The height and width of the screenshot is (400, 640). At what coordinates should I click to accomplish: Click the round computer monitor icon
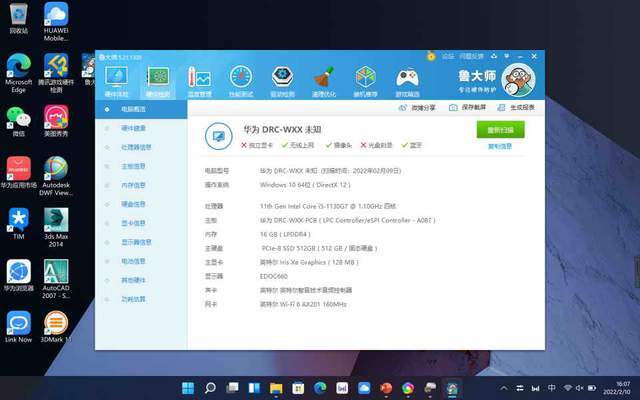coord(219,136)
